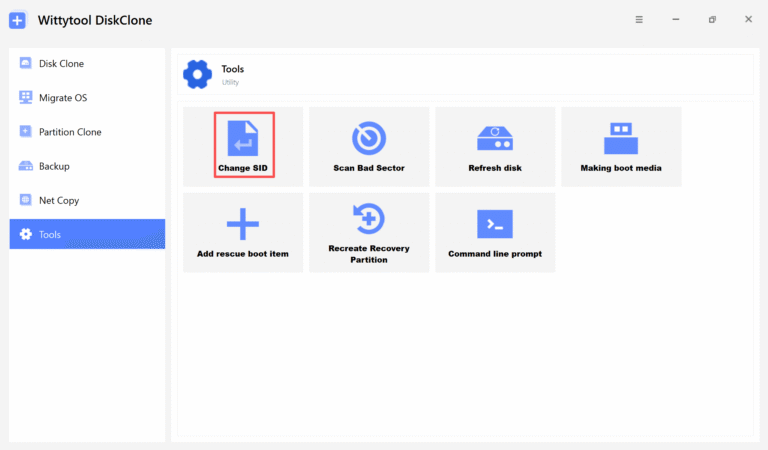The height and width of the screenshot is (450, 768).
Task: Minimize the DiskClone window
Action: point(676,20)
